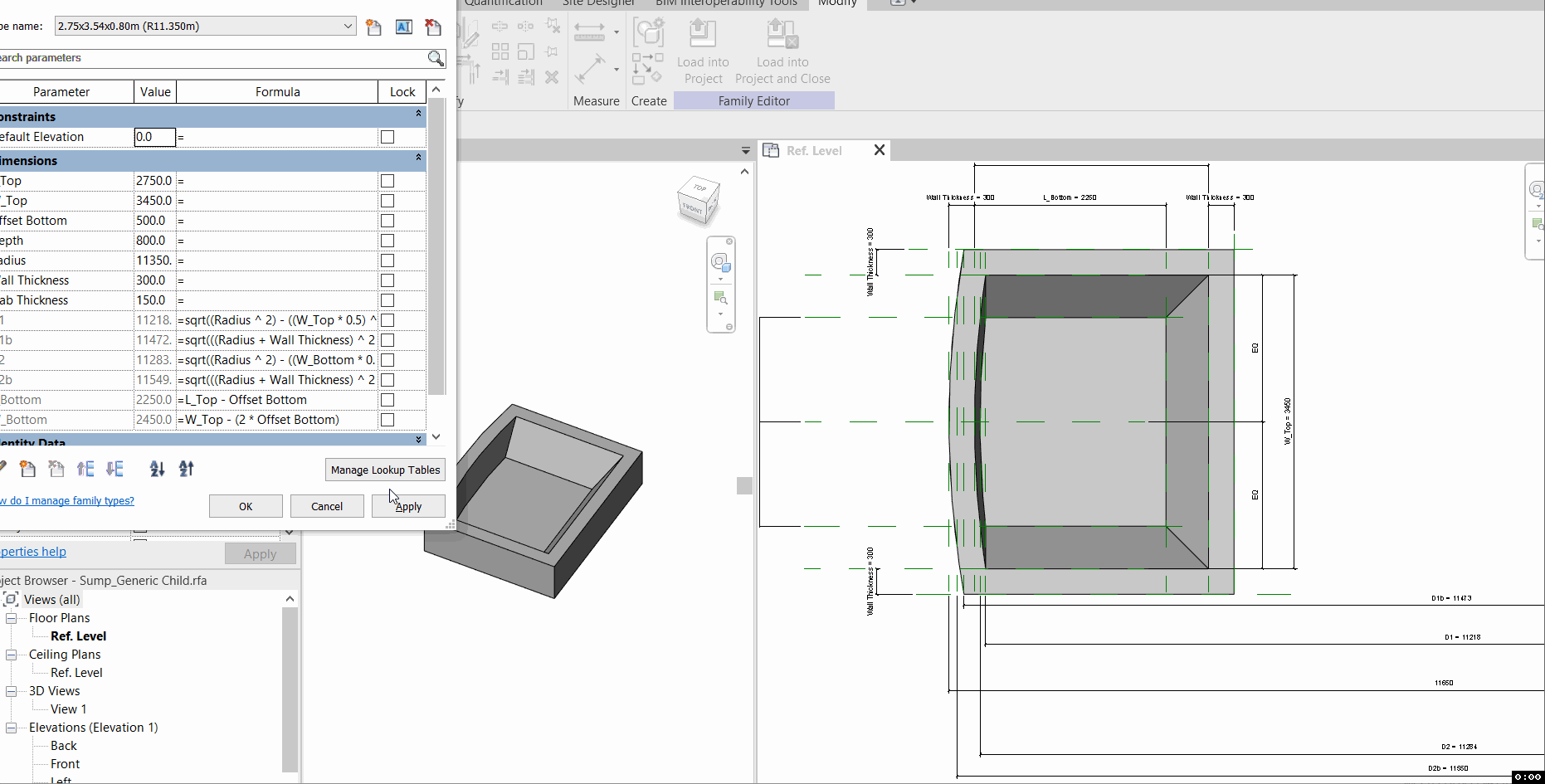This screenshot has width=1545, height=784.
Task: Switch to the Ref. Level view tab
Action: coord(814,150)
